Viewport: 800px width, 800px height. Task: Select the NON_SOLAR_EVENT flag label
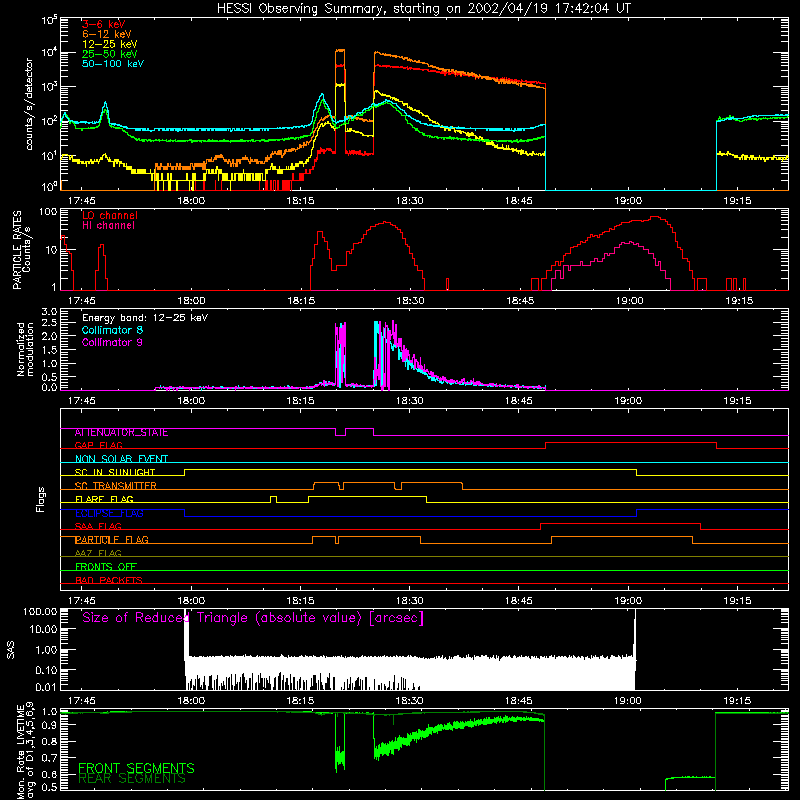(121, 459)
